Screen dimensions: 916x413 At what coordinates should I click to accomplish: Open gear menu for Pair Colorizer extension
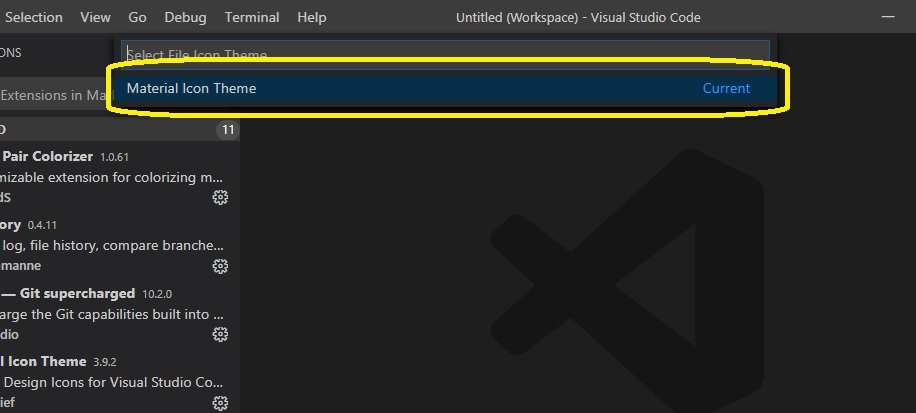pos(220,197)
